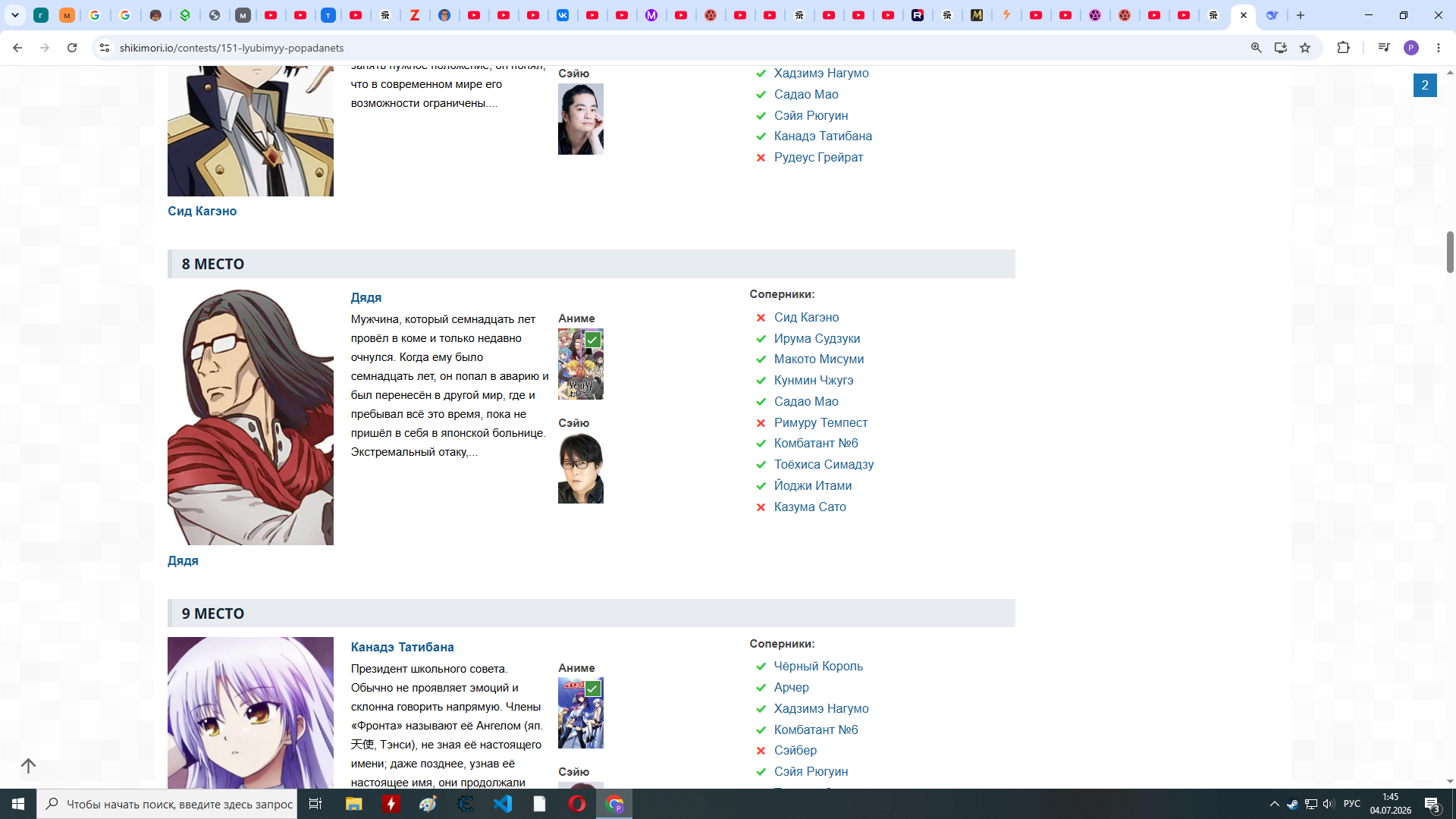The width and height of the screenshot is (1456, 819).
Task: Open the media controls icon in toolbar
Action: (x=1384, y=48)
